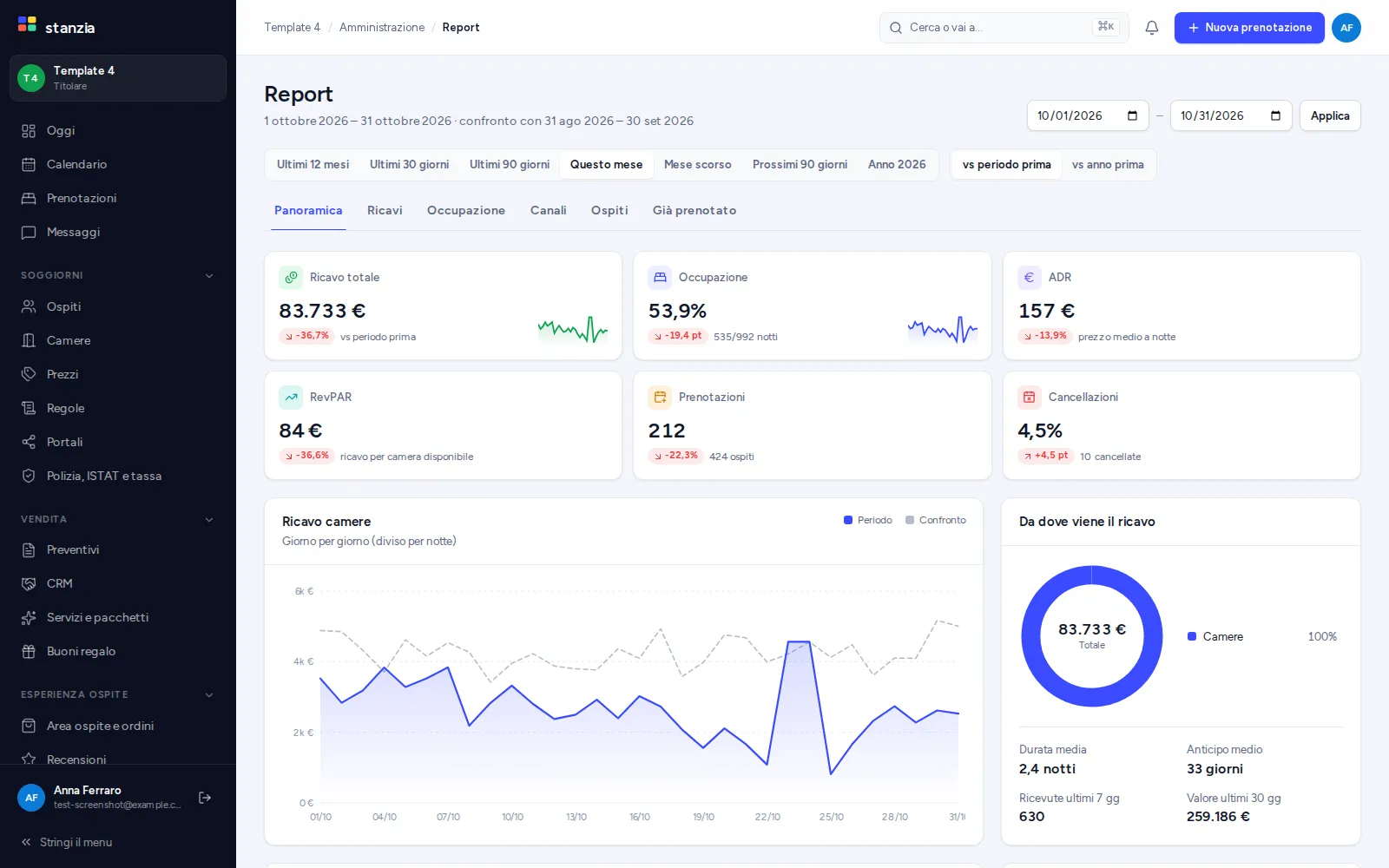
Task: Choose the 'Ultimi 30 giorni' range
Action: point(409,164)
